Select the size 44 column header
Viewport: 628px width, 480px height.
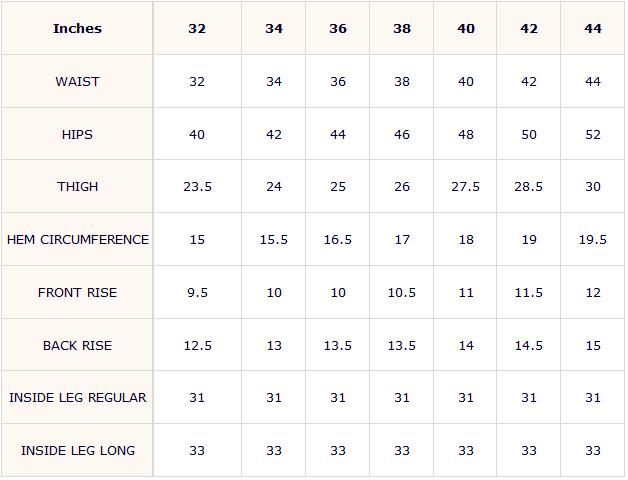click(593, 28)
